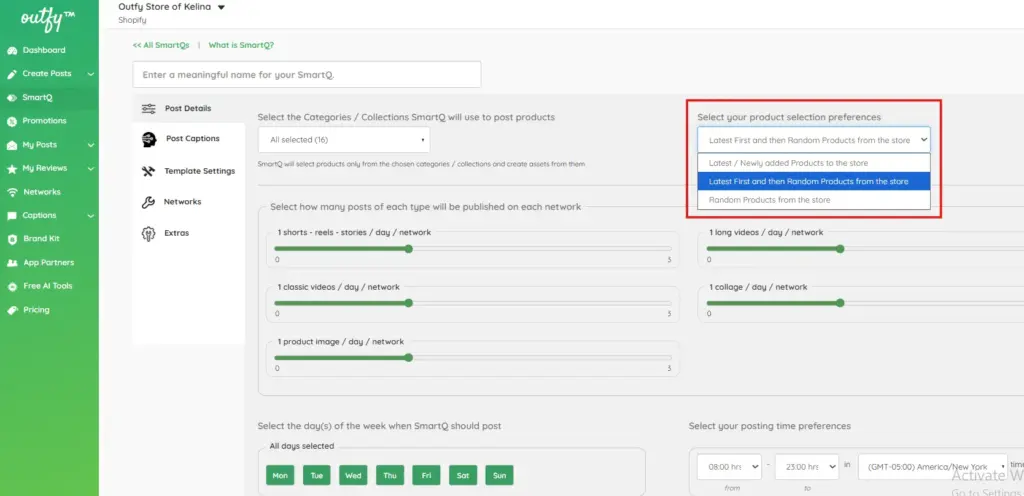The image size is (1024, 496).
Task: Click the Brand Kit shield icon
Action: tap(12, 239)
